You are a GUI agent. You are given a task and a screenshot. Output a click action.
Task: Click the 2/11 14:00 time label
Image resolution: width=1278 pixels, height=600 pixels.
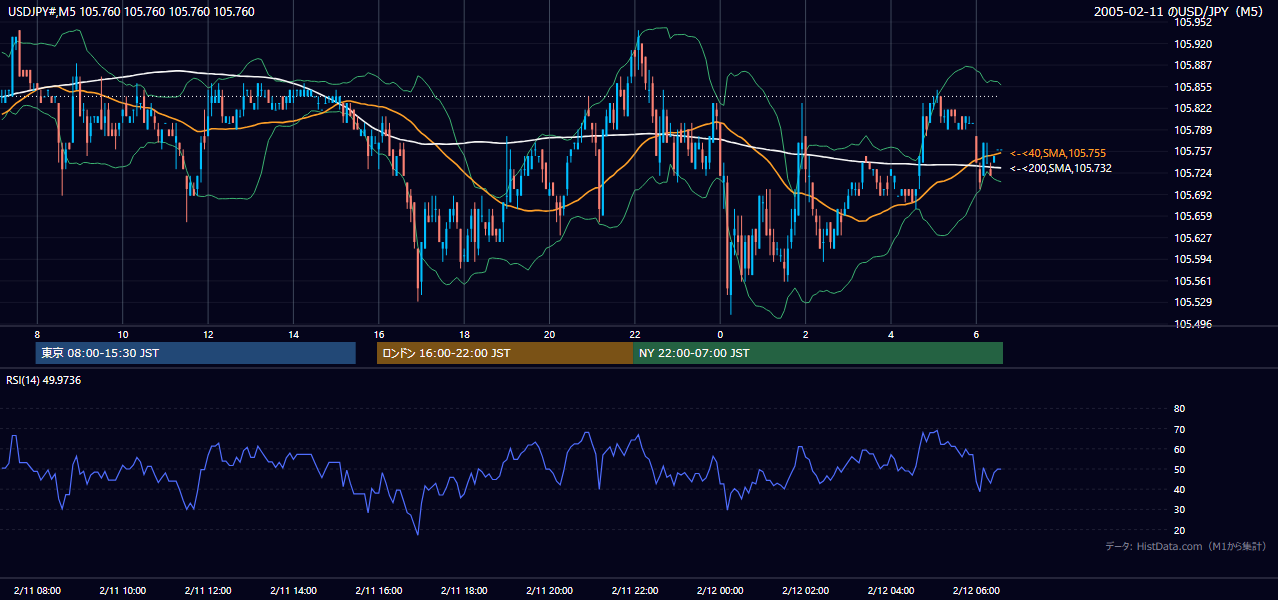pos(293,590)
